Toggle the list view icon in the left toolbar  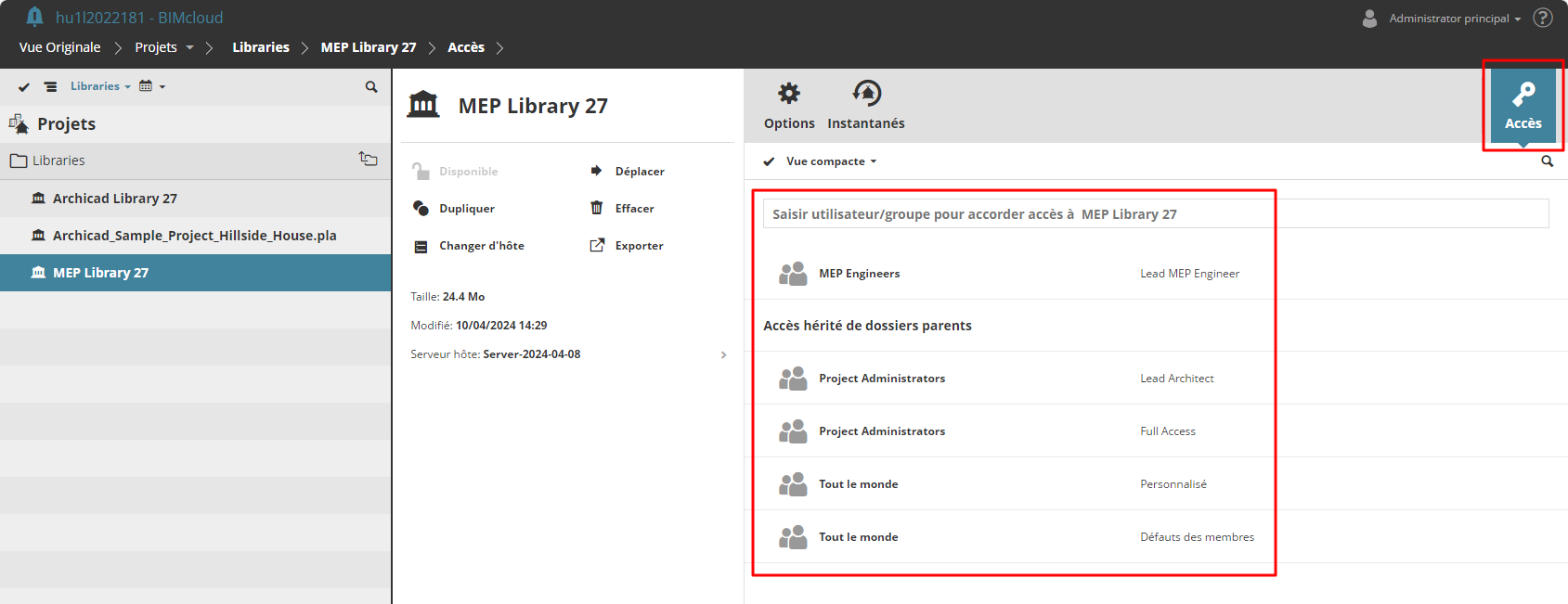[51, 87]
